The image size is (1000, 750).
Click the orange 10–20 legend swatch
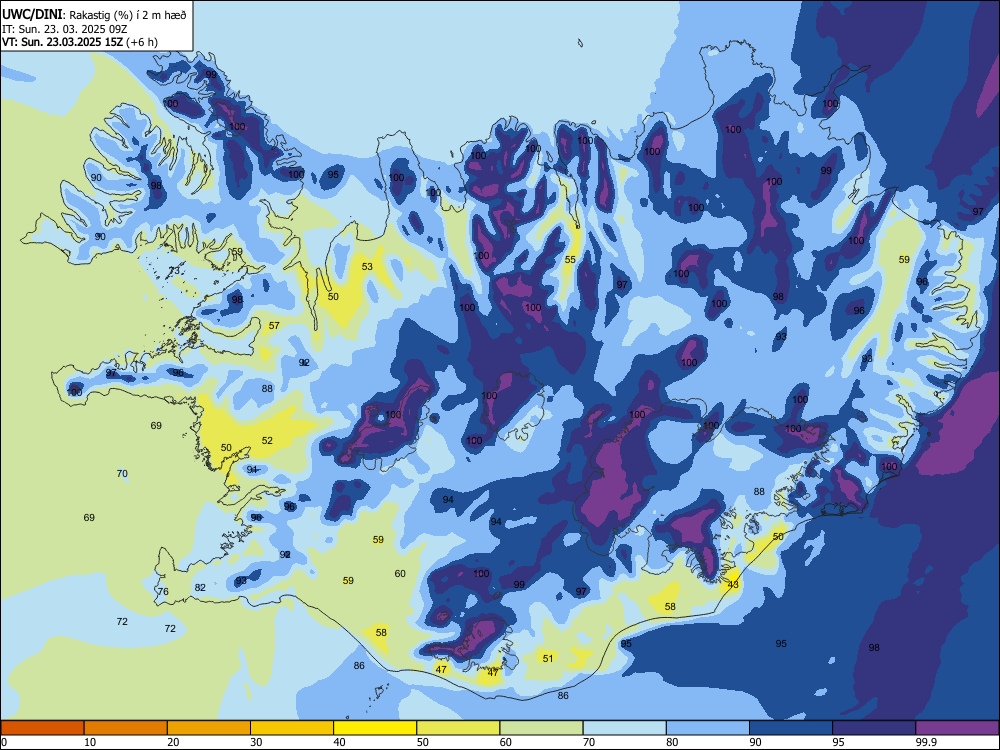tap(126, 728)
